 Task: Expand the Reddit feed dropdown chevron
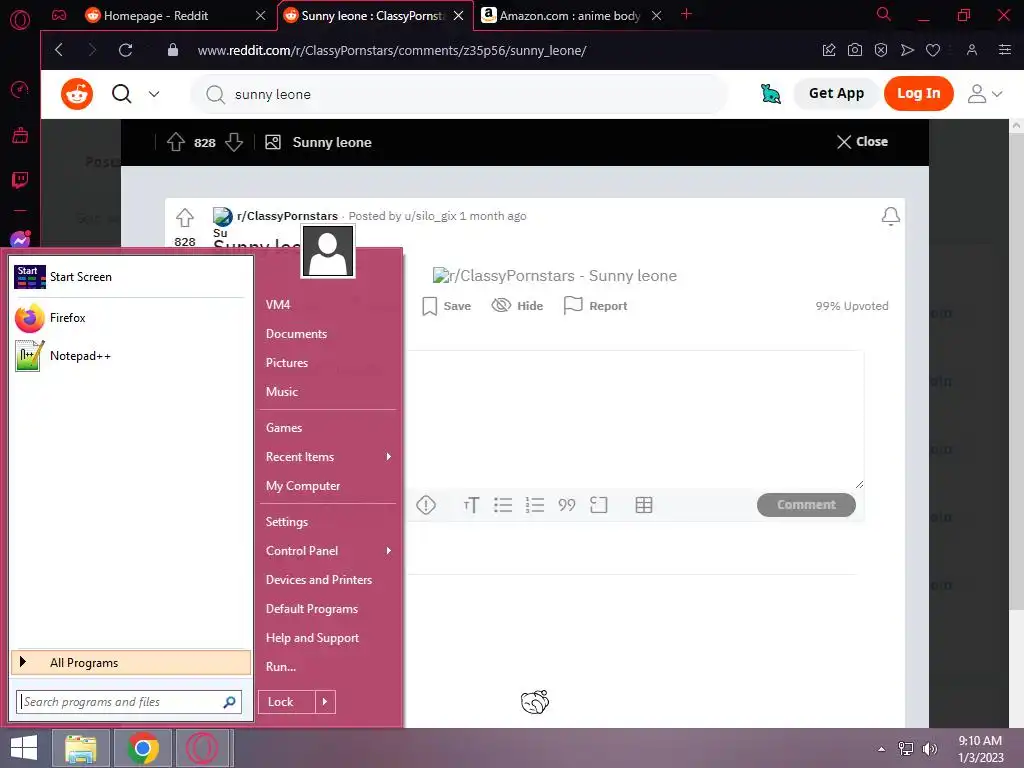tap(154, 94)
